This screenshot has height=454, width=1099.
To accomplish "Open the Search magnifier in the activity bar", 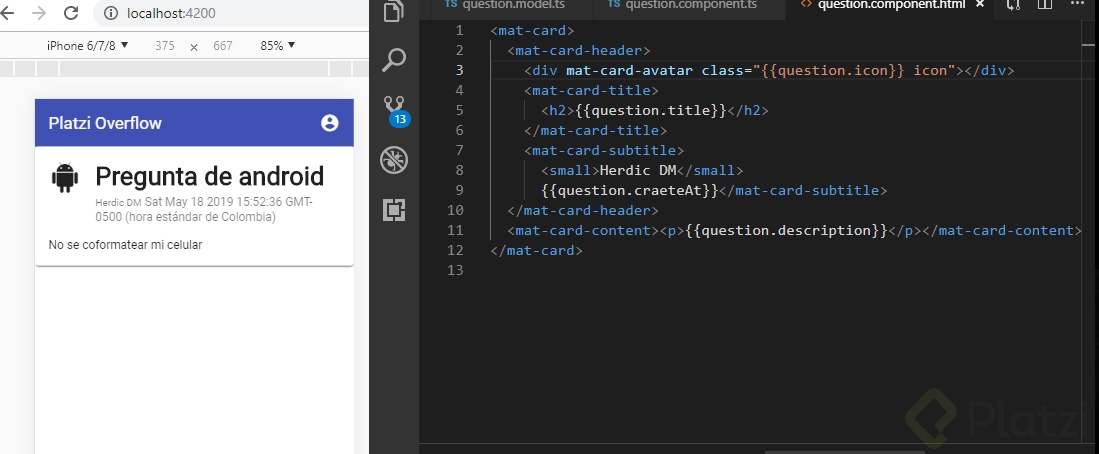I will tap(394, 60).
